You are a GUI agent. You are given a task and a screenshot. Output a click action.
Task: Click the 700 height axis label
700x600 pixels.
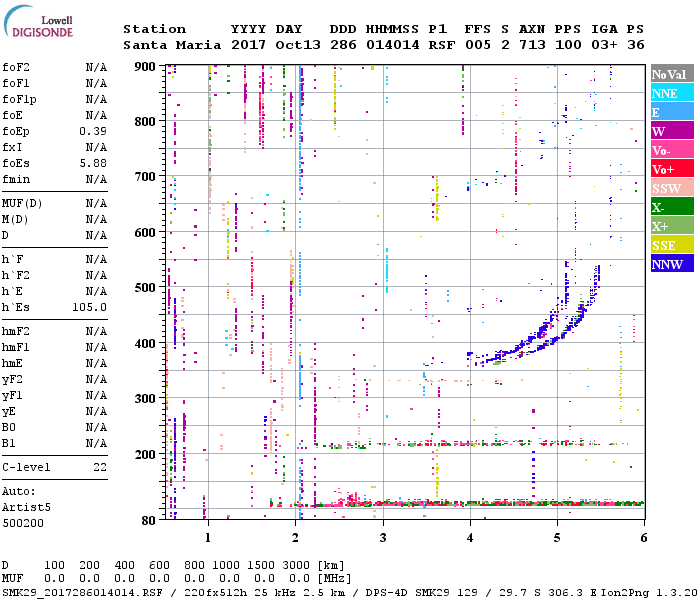(145, 177)
